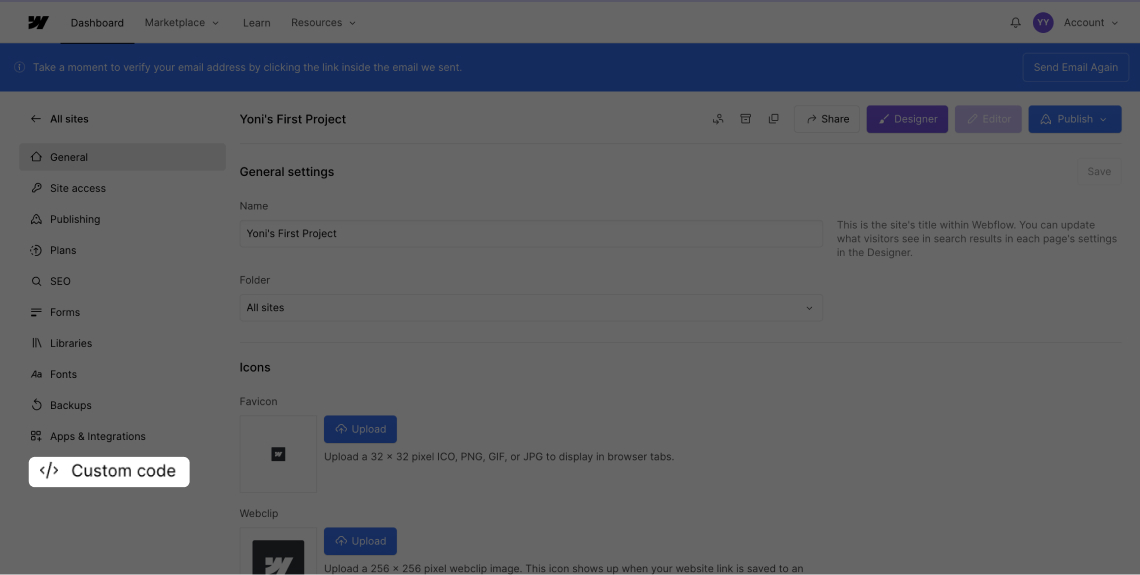Click the YY user avatar
Screen dimensions: 1140x575
click(x=1043, y=22)
